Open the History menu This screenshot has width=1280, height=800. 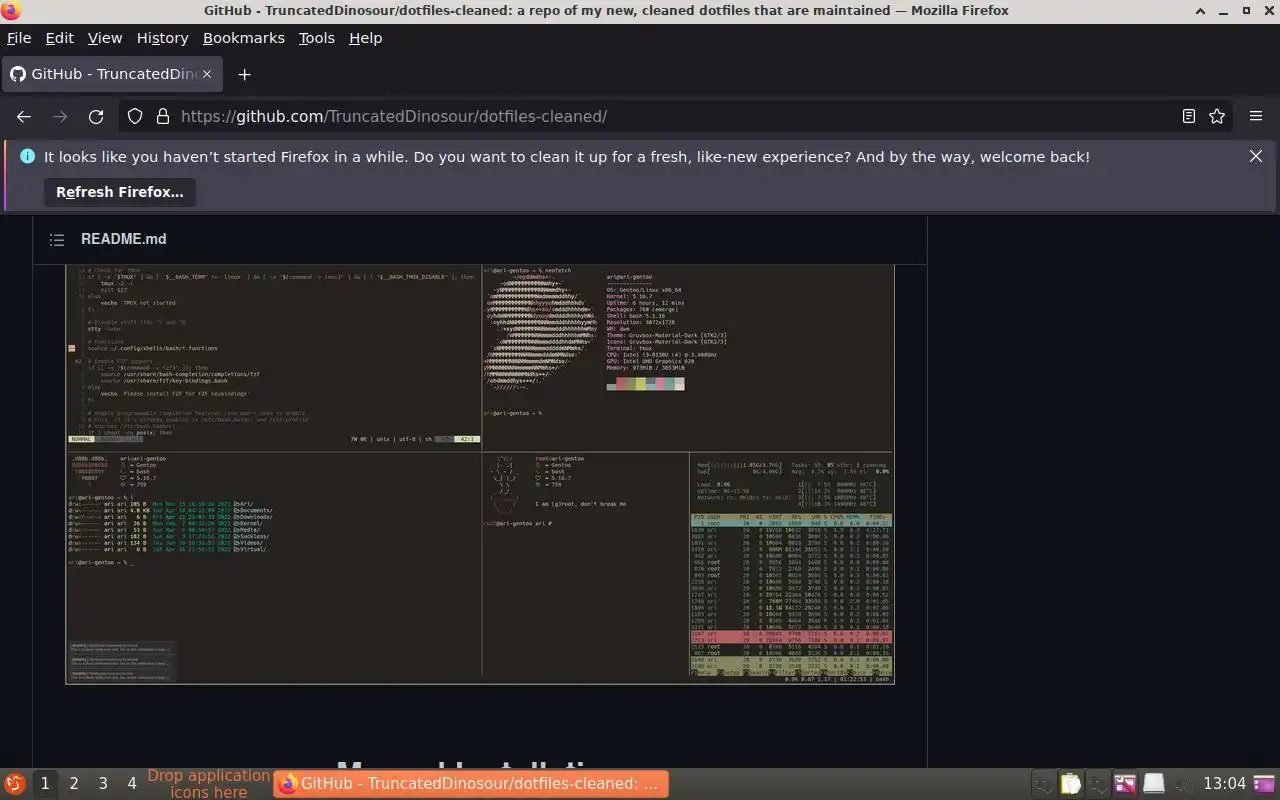click(x=162, y=38)
